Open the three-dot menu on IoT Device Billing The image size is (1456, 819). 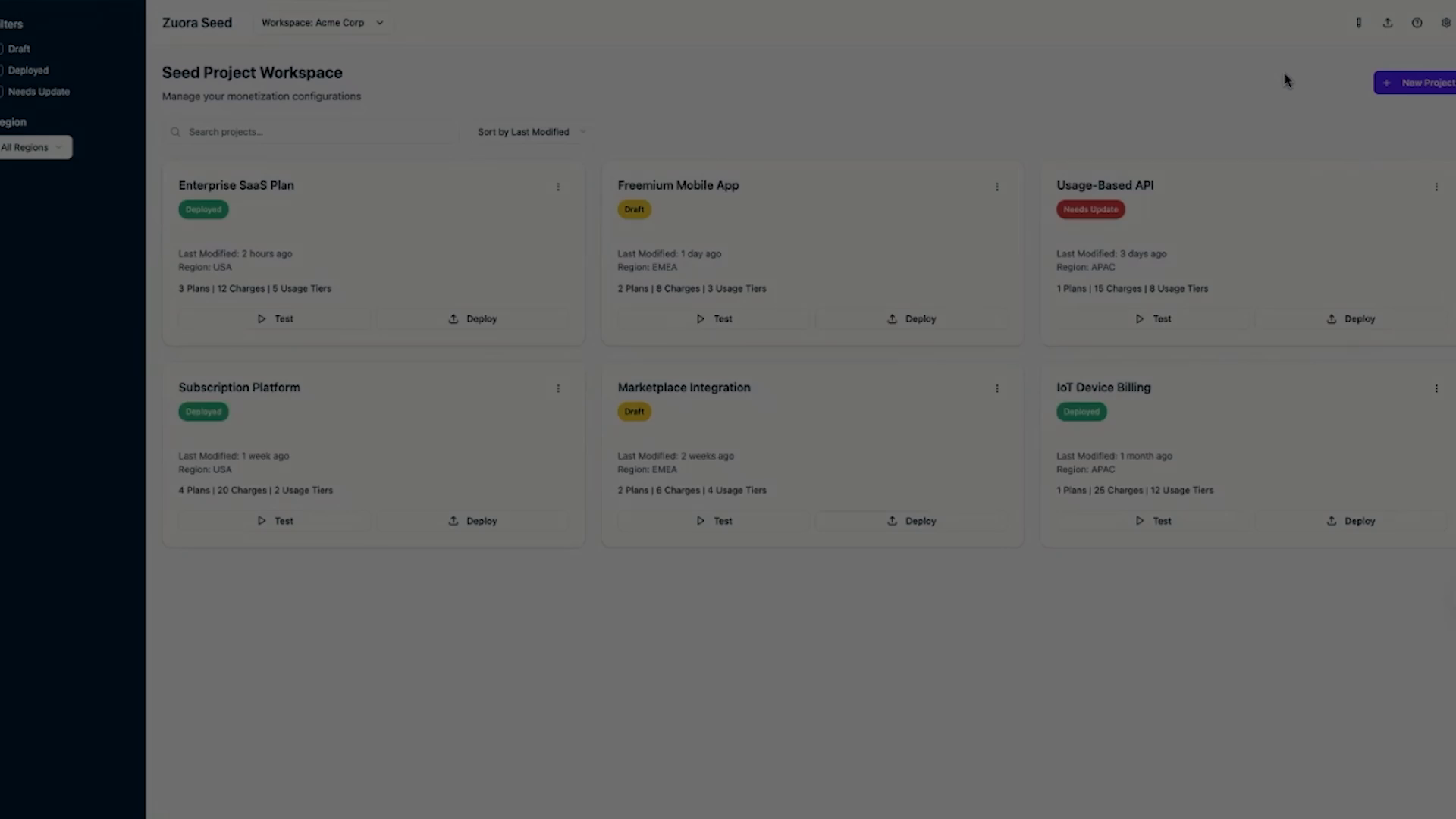1436,388
